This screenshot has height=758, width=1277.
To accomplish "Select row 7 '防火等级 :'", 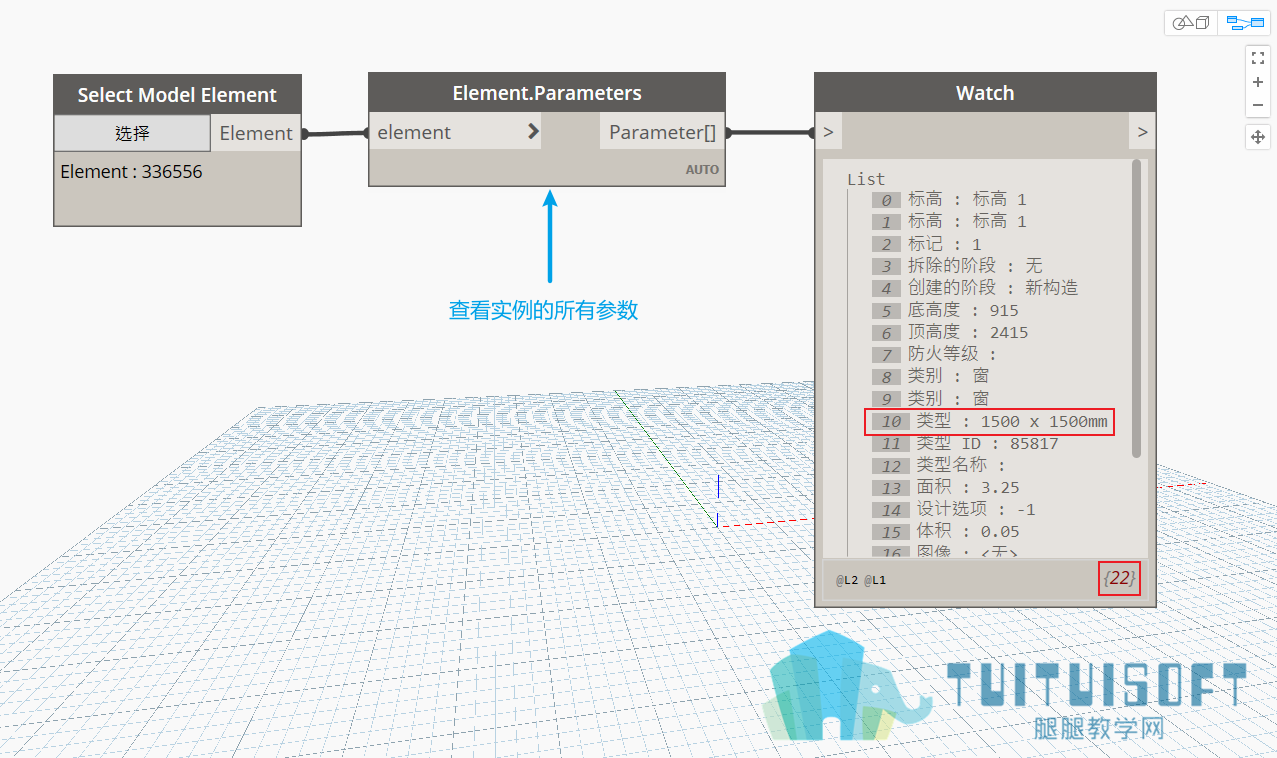I will click(x=935, y=354).
